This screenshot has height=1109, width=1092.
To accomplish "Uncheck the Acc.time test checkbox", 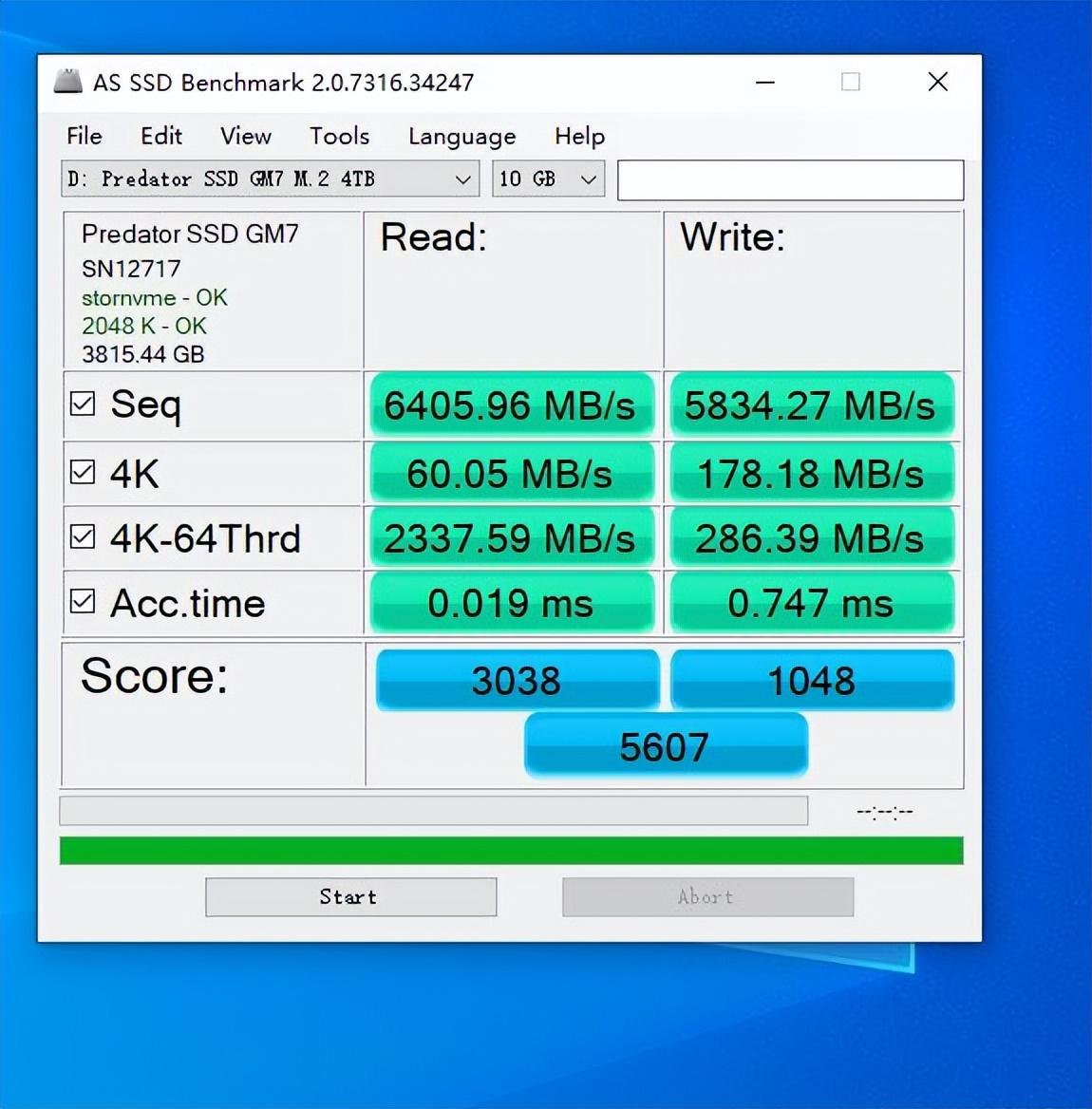I will coord(82,602).
